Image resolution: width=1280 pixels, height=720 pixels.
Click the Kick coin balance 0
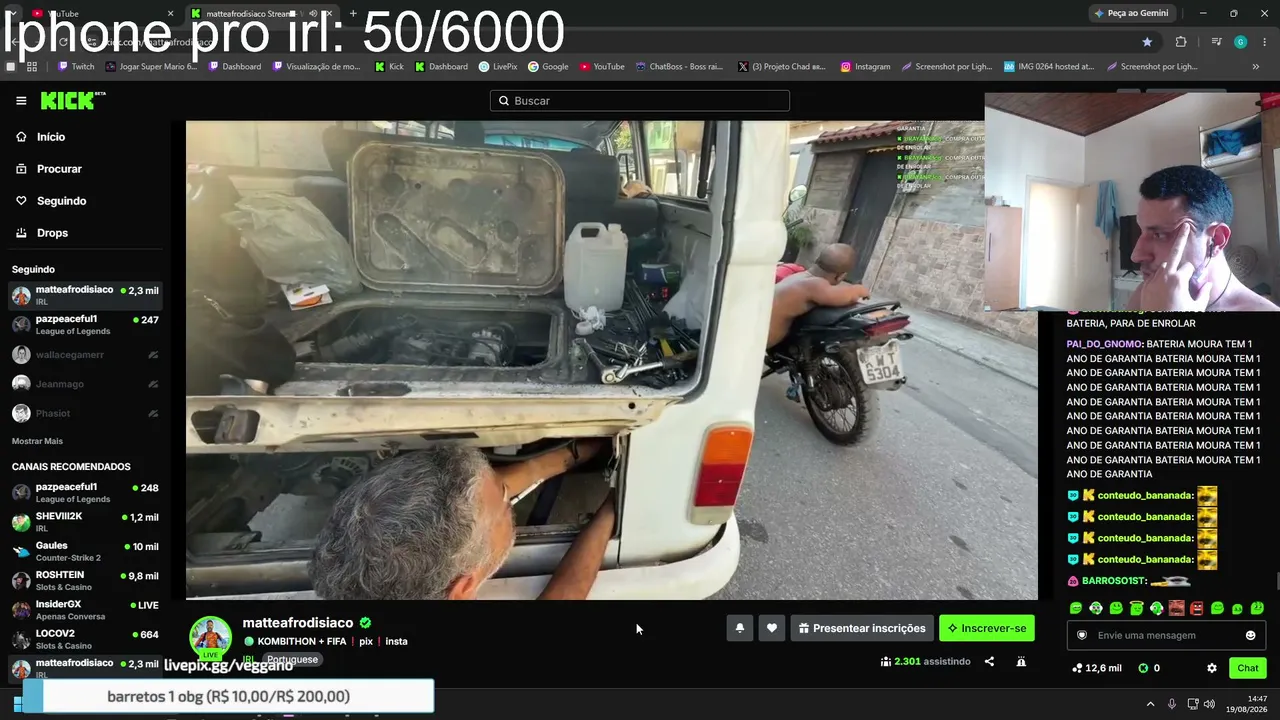(1149, 668)
